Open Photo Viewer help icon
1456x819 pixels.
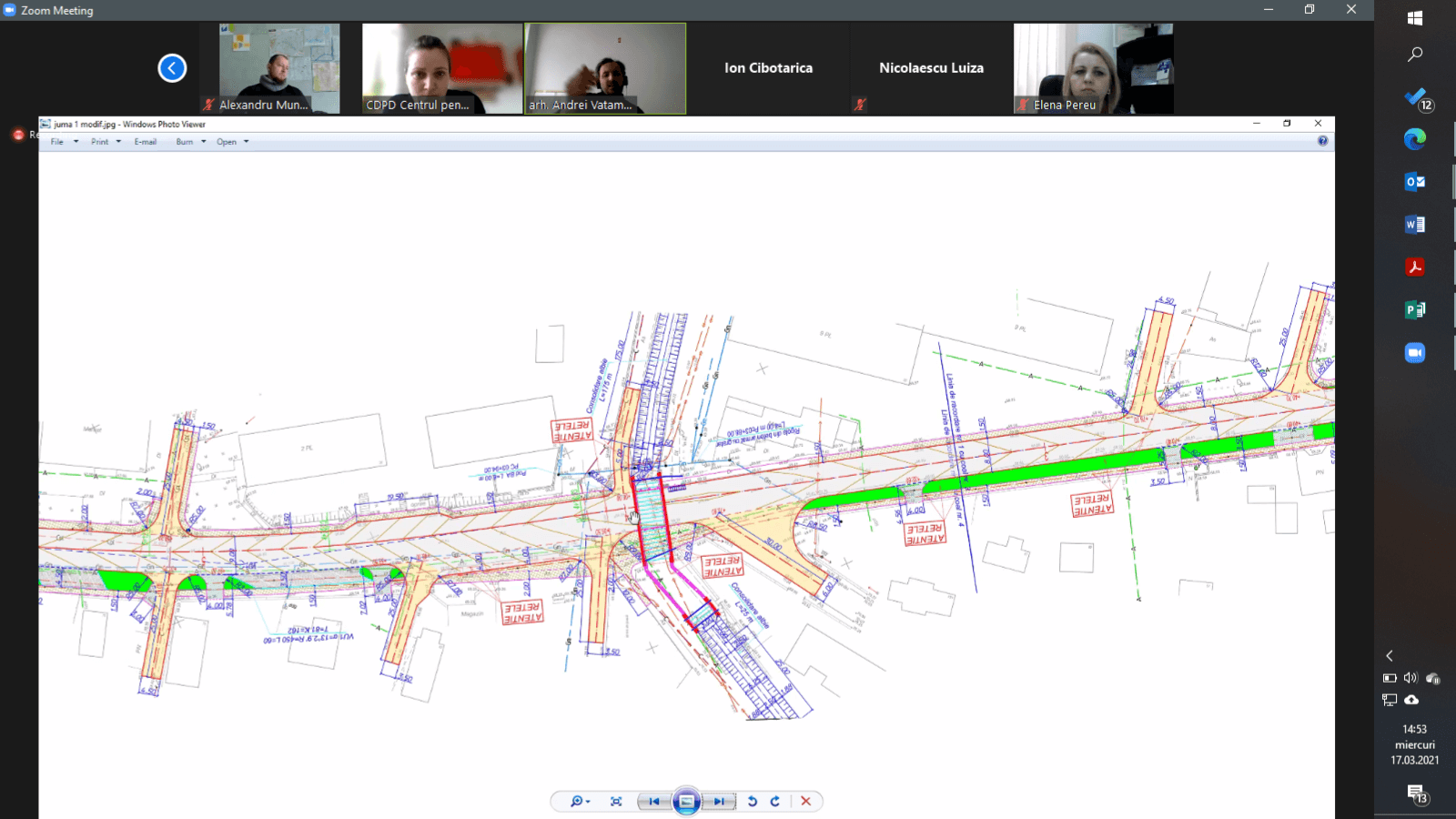pyautogui.click(x=1322, y=141)
